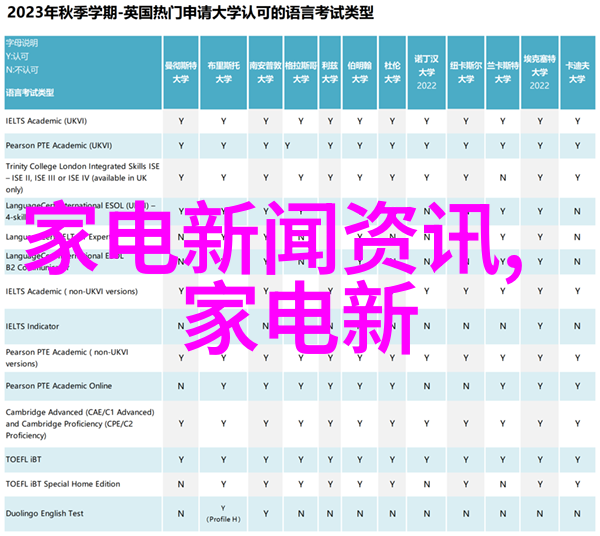Select row label IELTS Academic (UKVI)
This screenshot has width=600, height=536.
point(46,121)
